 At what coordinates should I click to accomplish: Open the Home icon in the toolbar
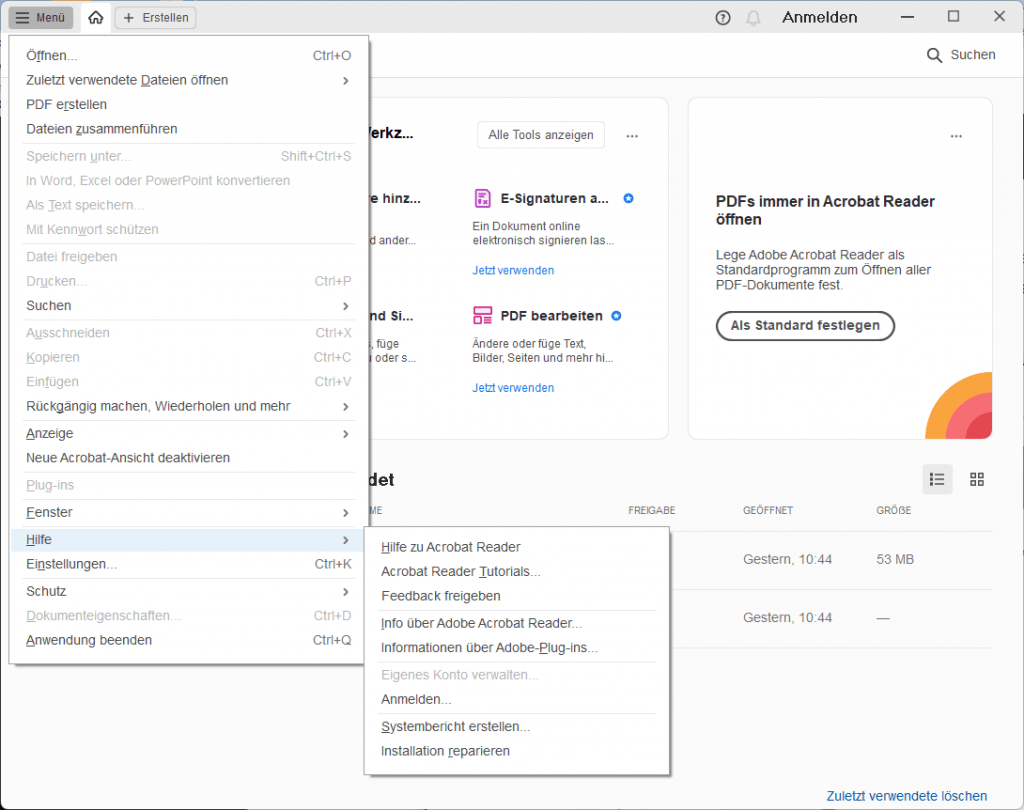[95, 17]
